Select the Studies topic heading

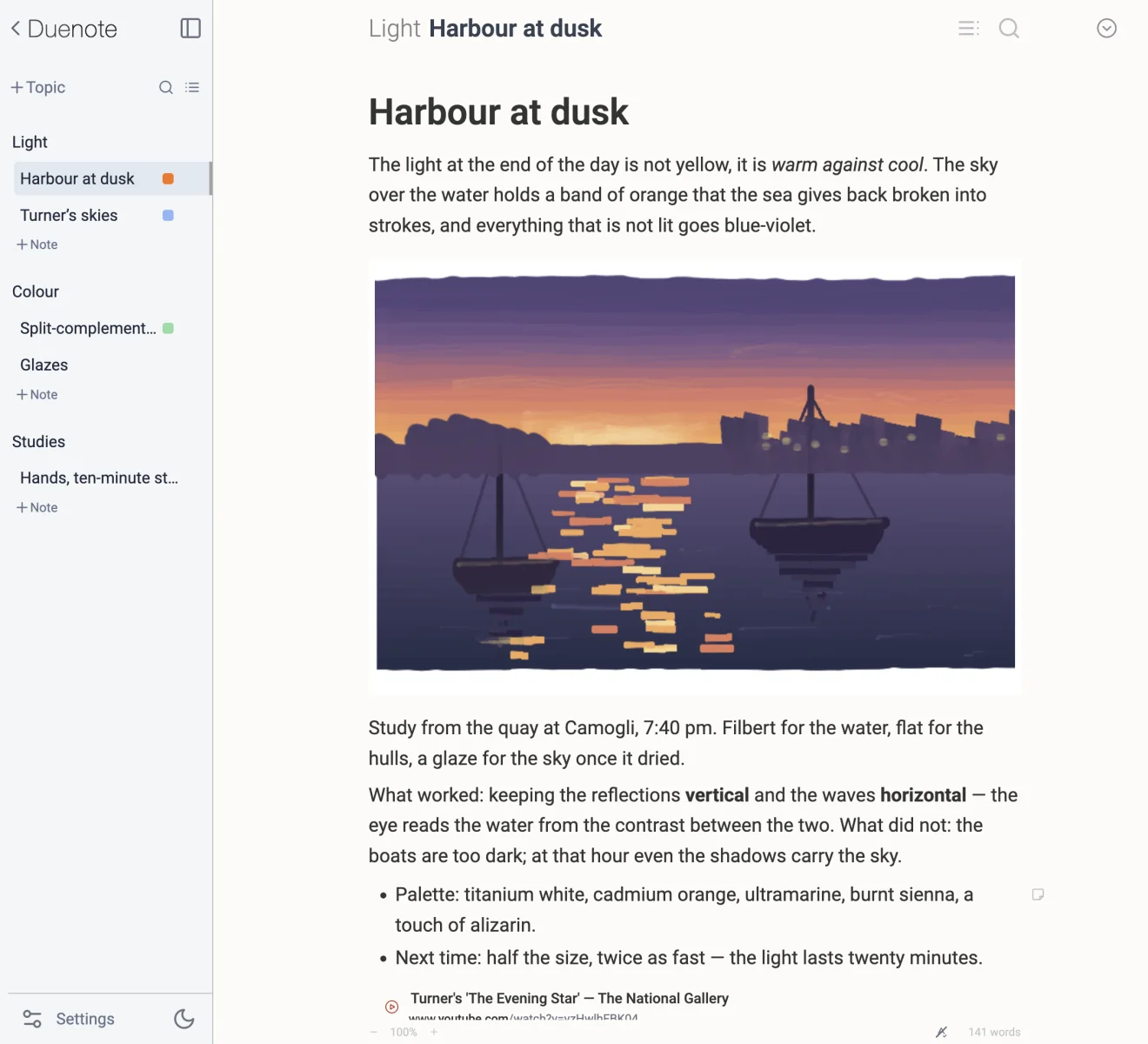(38, 441)
